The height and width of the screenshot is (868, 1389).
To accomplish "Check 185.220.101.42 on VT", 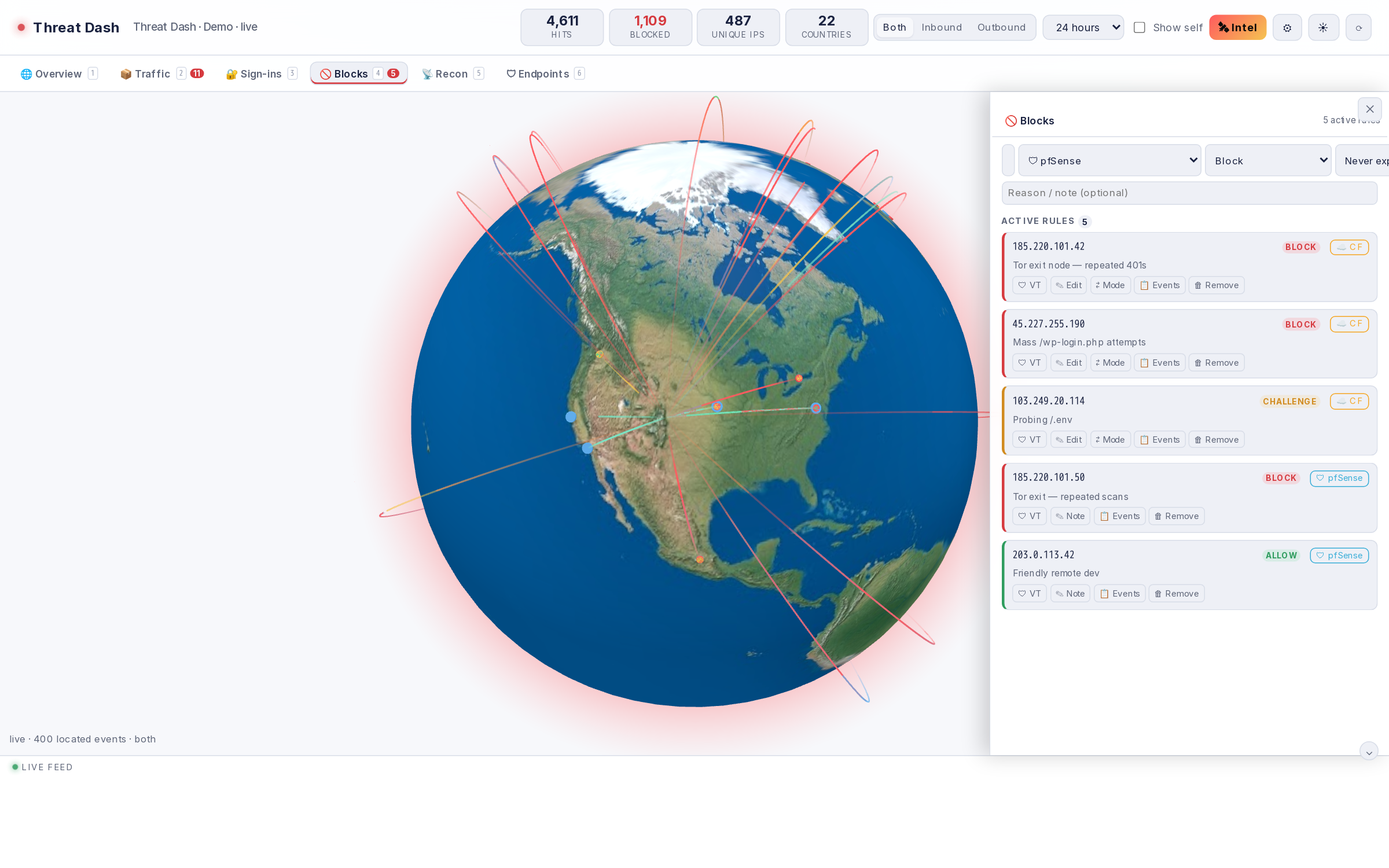I will [x=1029, y=285].
